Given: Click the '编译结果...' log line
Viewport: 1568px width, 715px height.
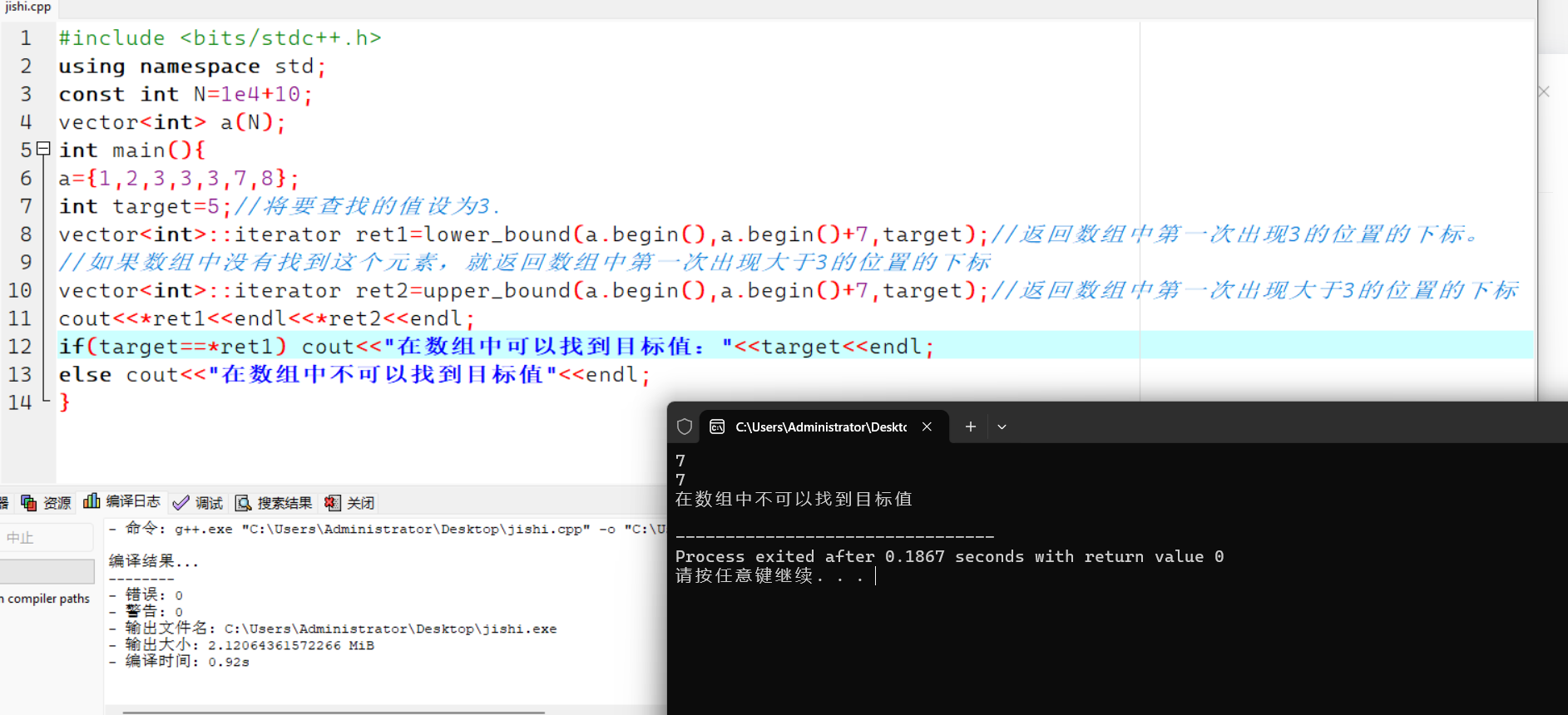Looking at the screenshot, I should (154, 562).
